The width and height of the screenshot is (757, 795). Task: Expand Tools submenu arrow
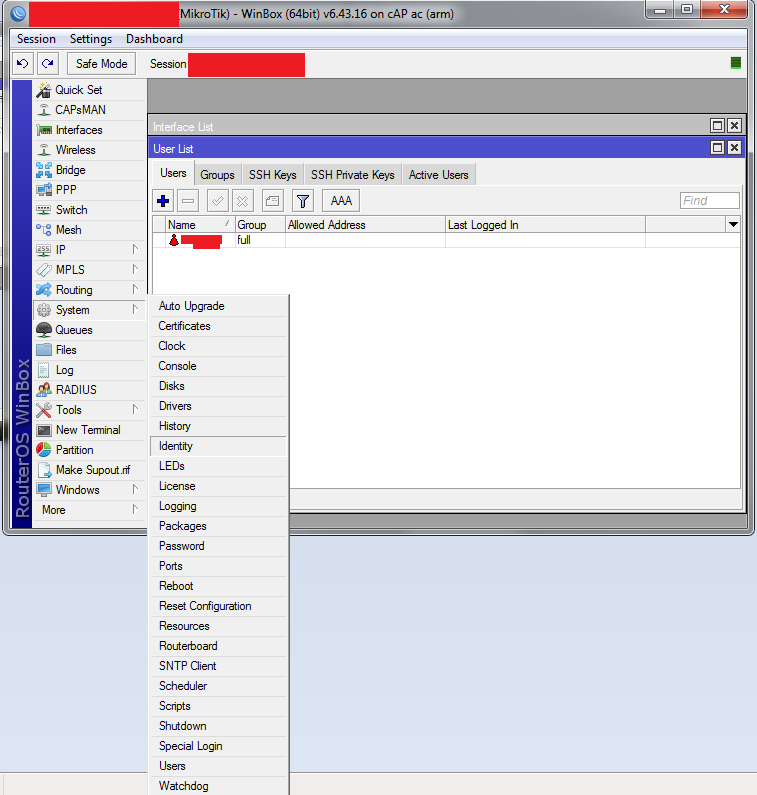[x=135, y=409]
